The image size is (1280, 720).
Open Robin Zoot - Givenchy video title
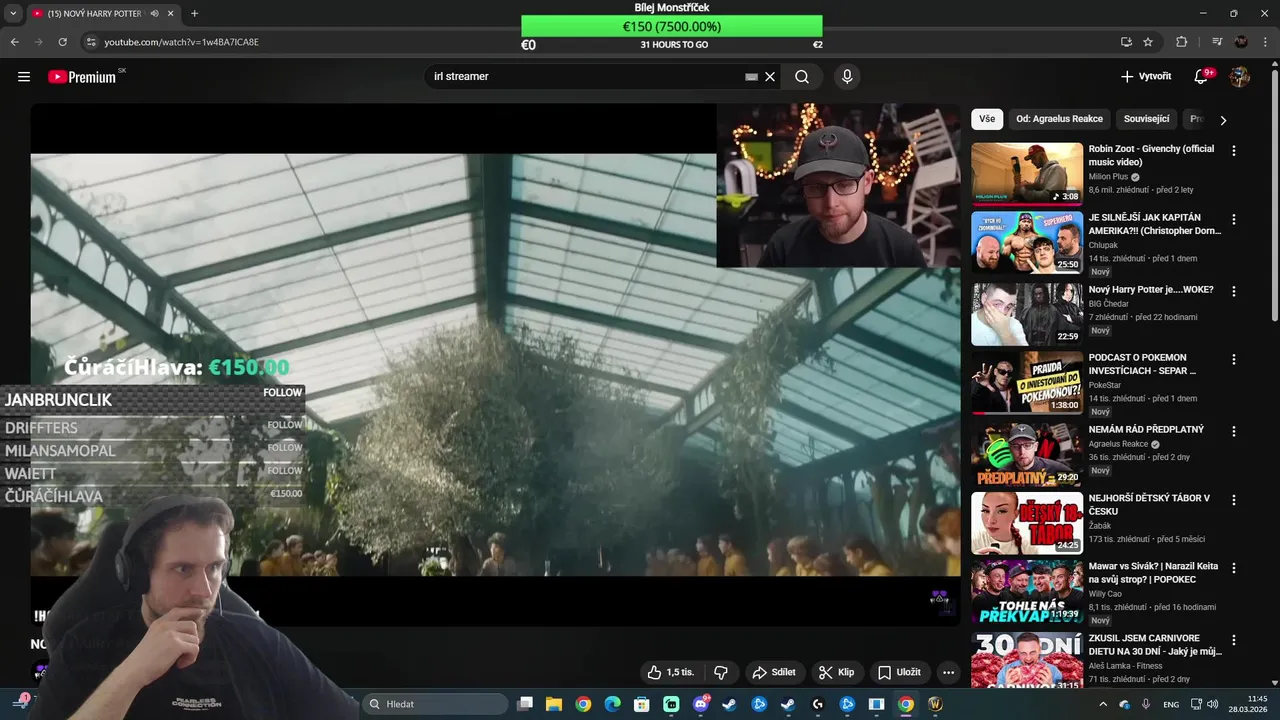pos(1151,155)
